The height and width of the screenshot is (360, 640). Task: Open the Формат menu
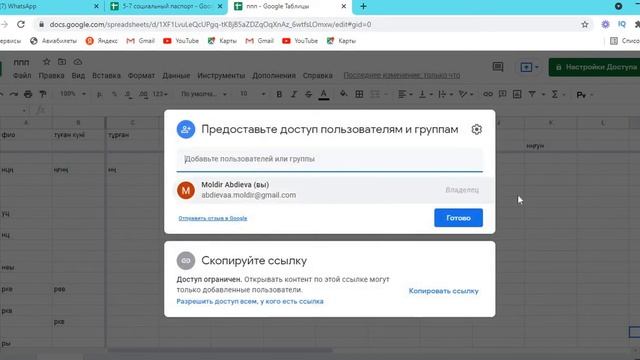pyautogui.click(x=141, y=76)
